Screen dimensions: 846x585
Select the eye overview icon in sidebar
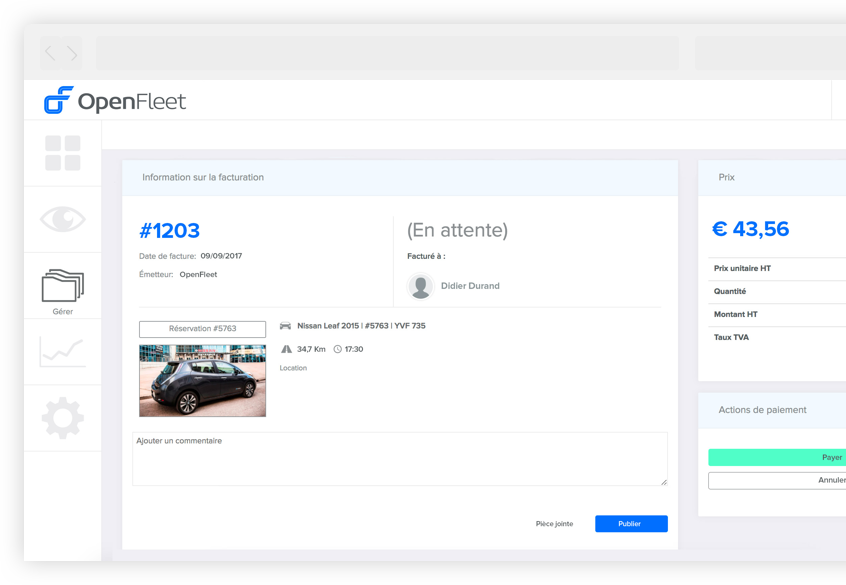[x=62, y=218]
